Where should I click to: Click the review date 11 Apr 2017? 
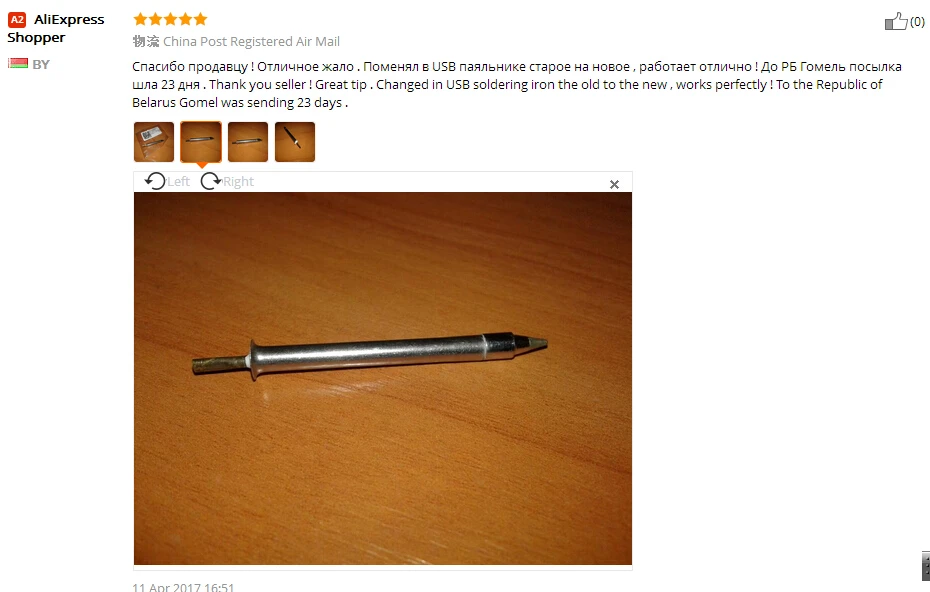pos(183,587)
